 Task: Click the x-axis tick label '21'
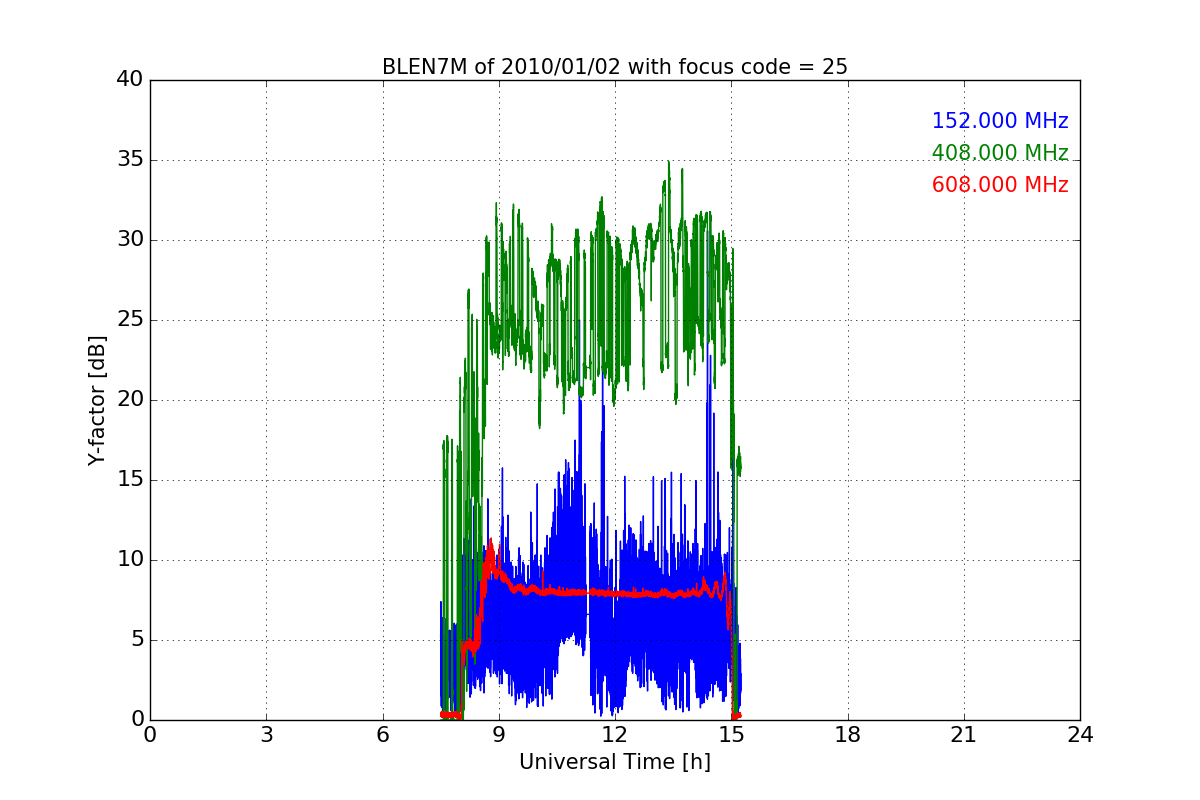[x=964, y=735]
